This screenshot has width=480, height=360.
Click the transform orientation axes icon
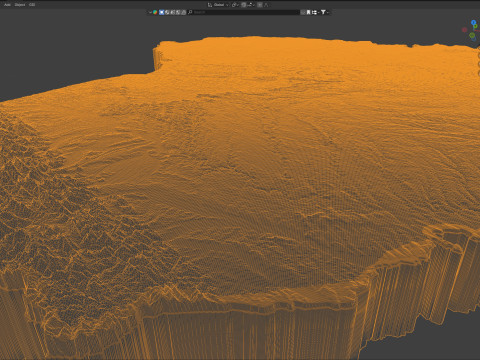(210, 5)
